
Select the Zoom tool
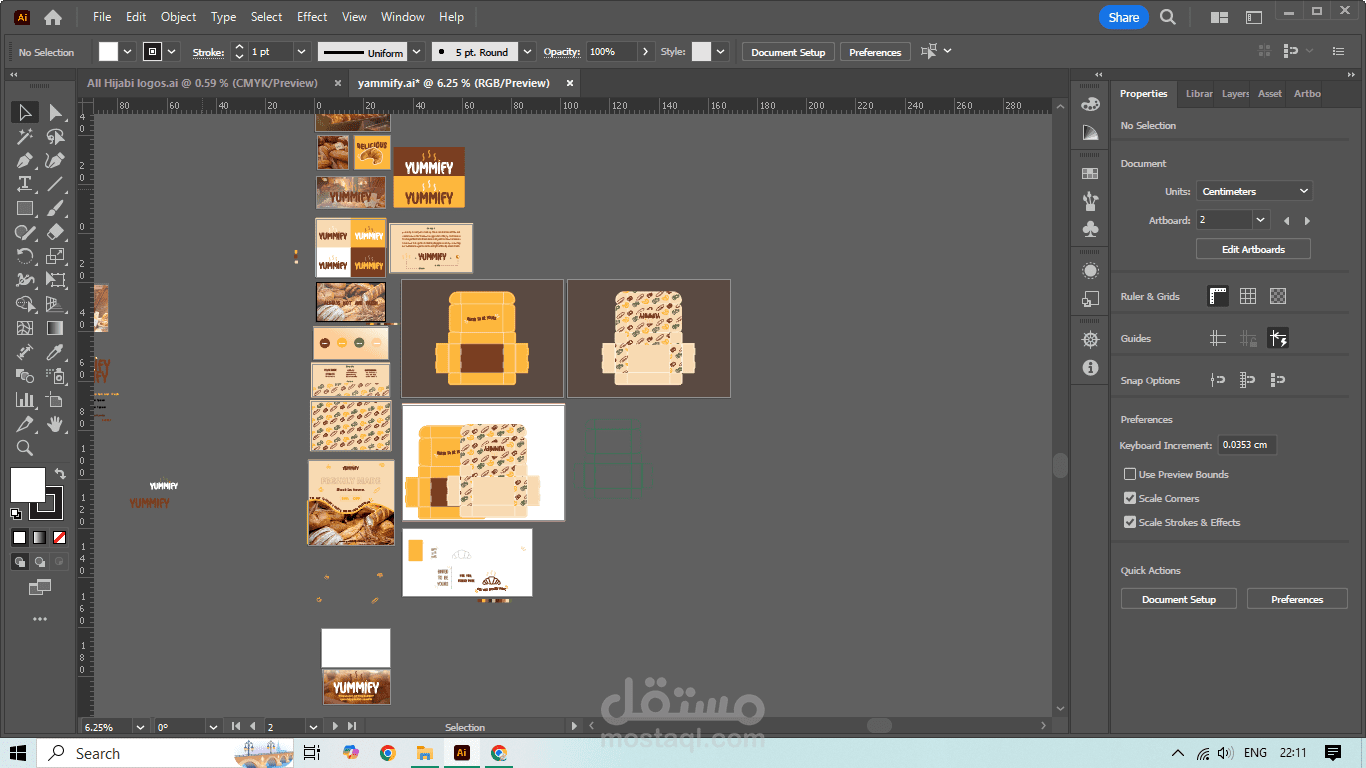click(x=25, y=448)
